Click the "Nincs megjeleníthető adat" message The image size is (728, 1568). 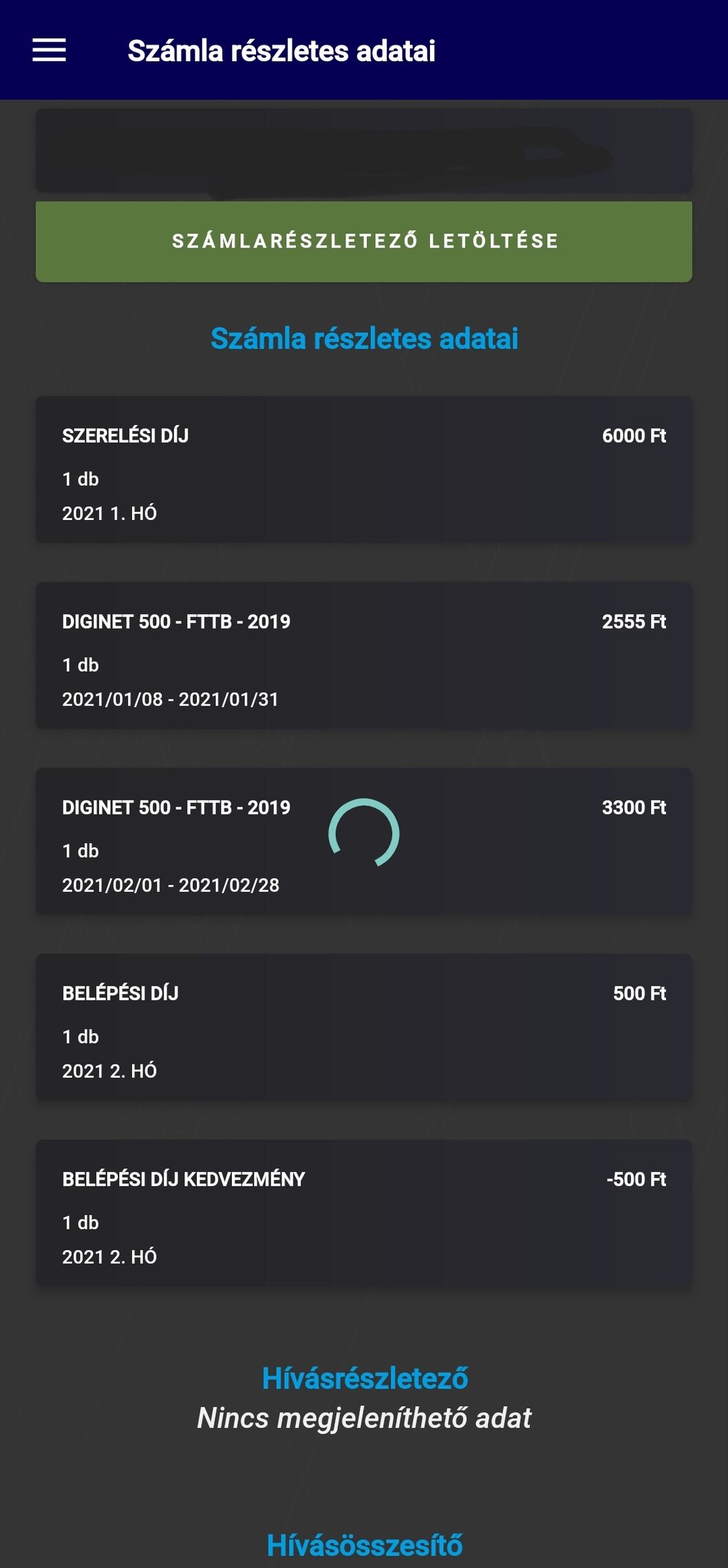364,1417
